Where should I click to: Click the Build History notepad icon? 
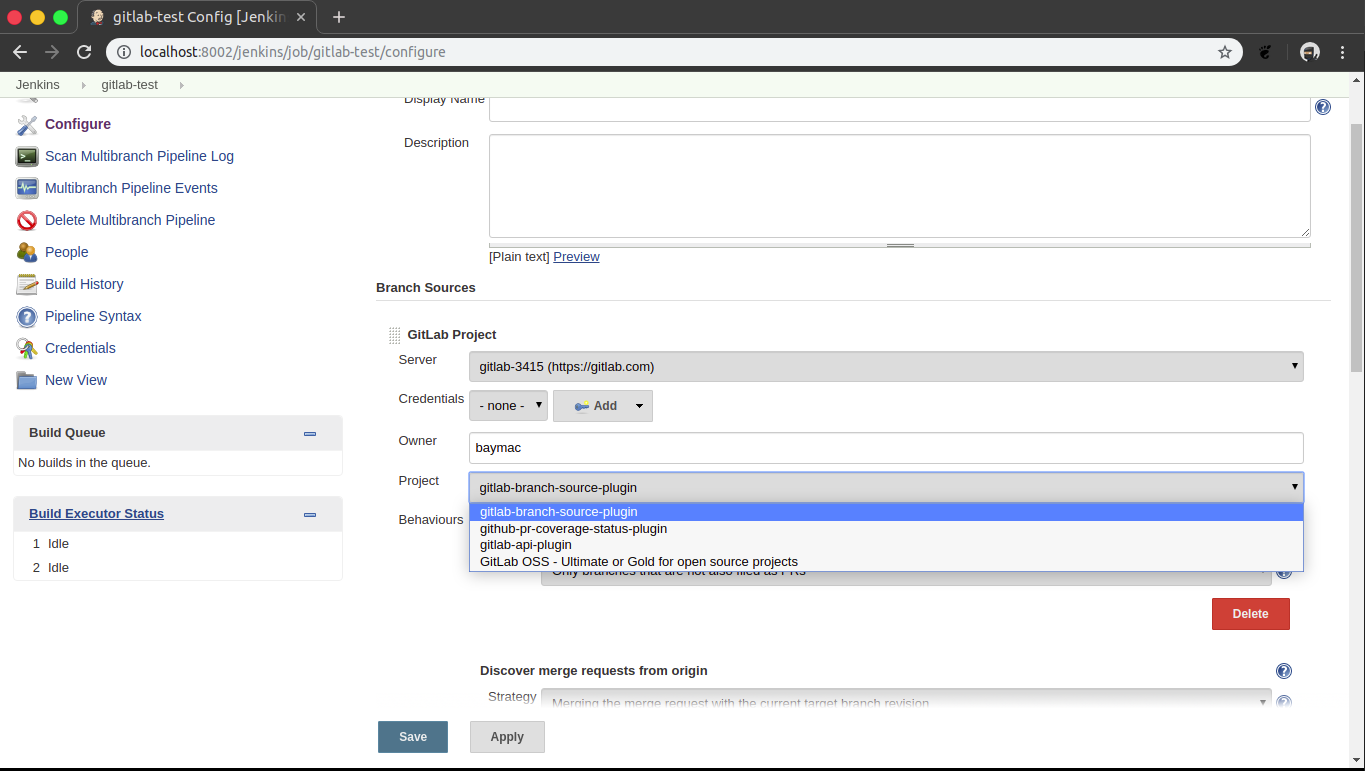click(27, 284)
